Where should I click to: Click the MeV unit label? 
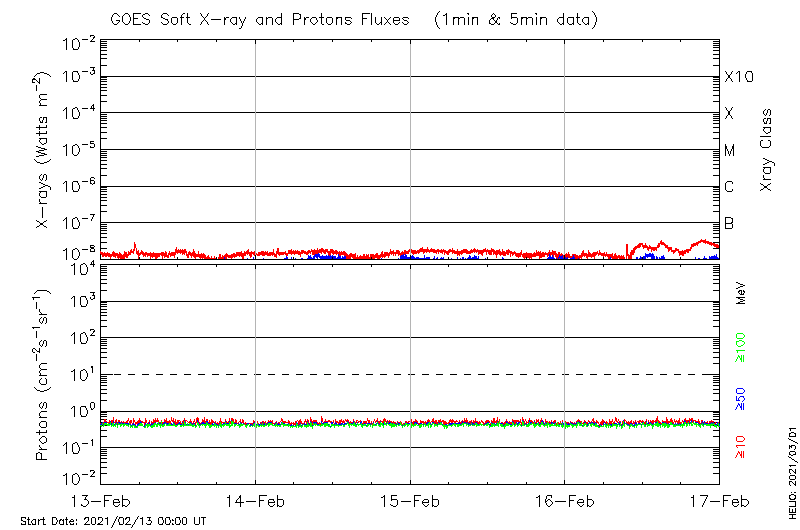[x=741, y=293]
